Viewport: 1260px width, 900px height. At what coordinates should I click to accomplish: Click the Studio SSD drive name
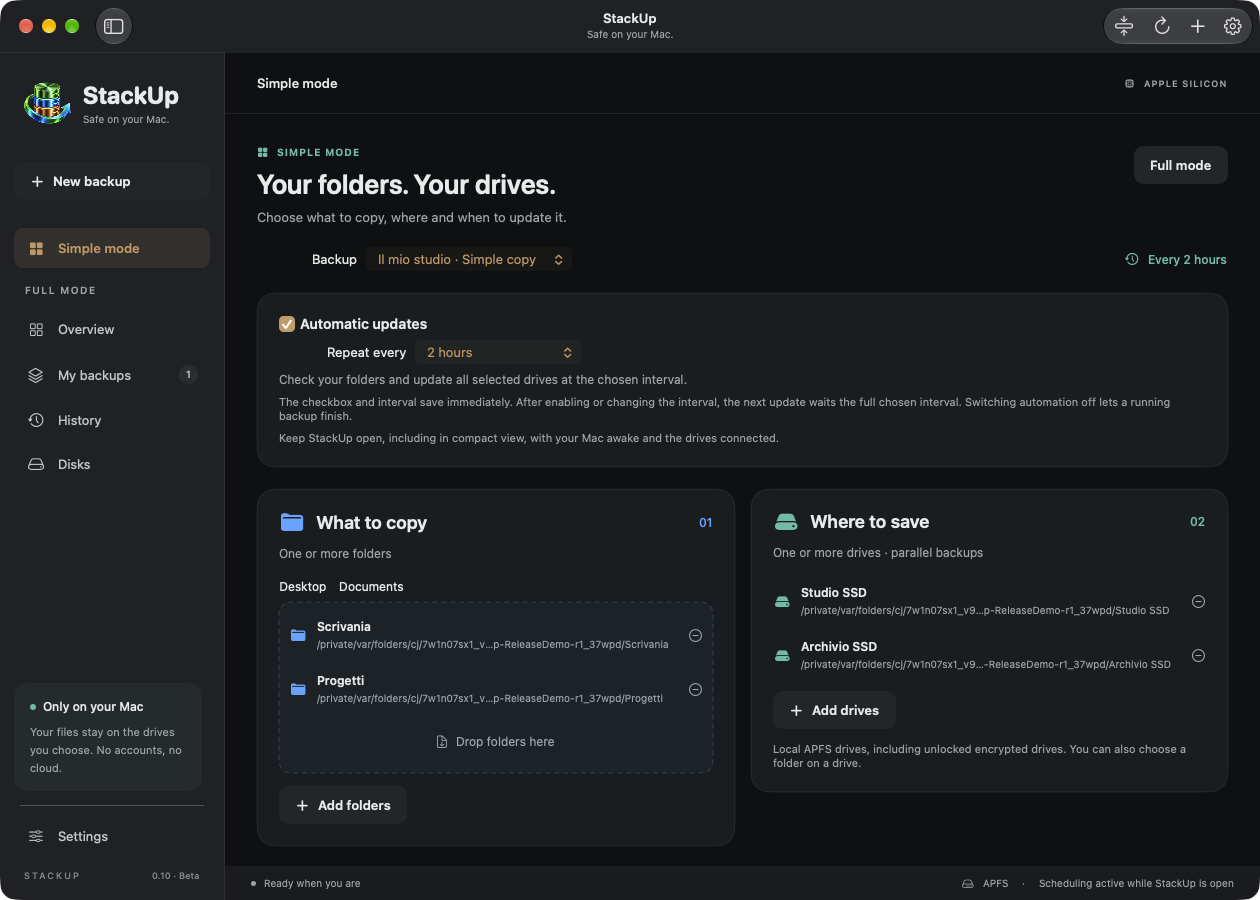[834, 593]
